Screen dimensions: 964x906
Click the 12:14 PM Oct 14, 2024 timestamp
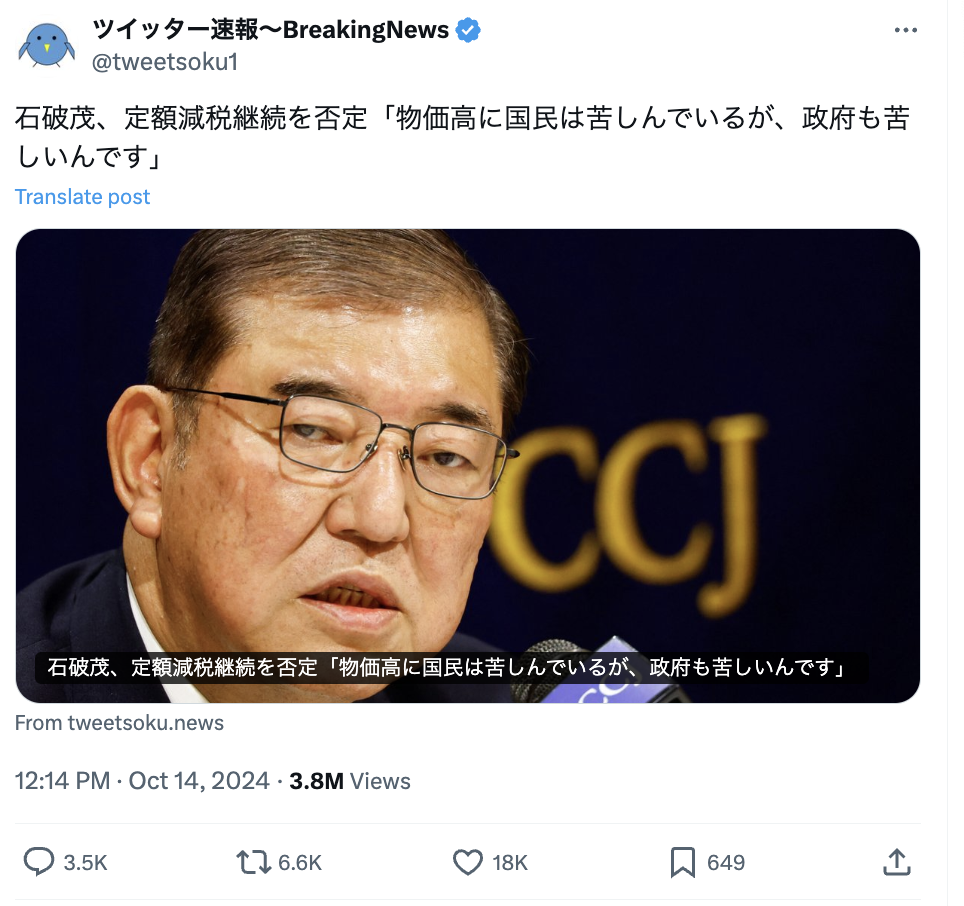[x=142, y=781]
